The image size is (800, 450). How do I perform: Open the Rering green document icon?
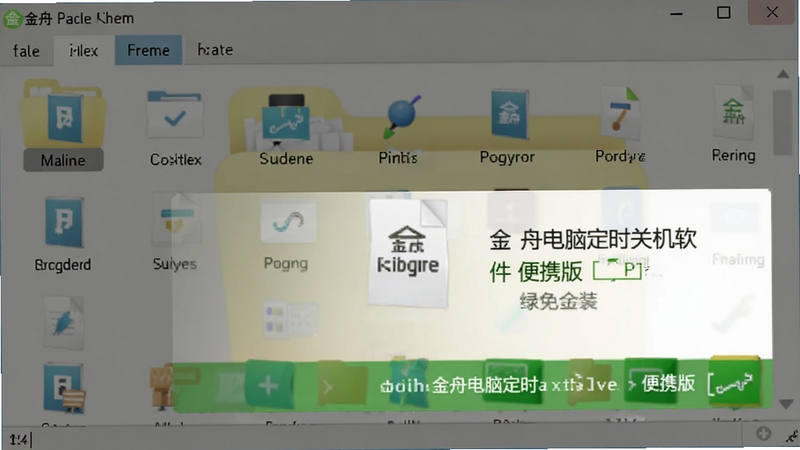coord(733,113)
